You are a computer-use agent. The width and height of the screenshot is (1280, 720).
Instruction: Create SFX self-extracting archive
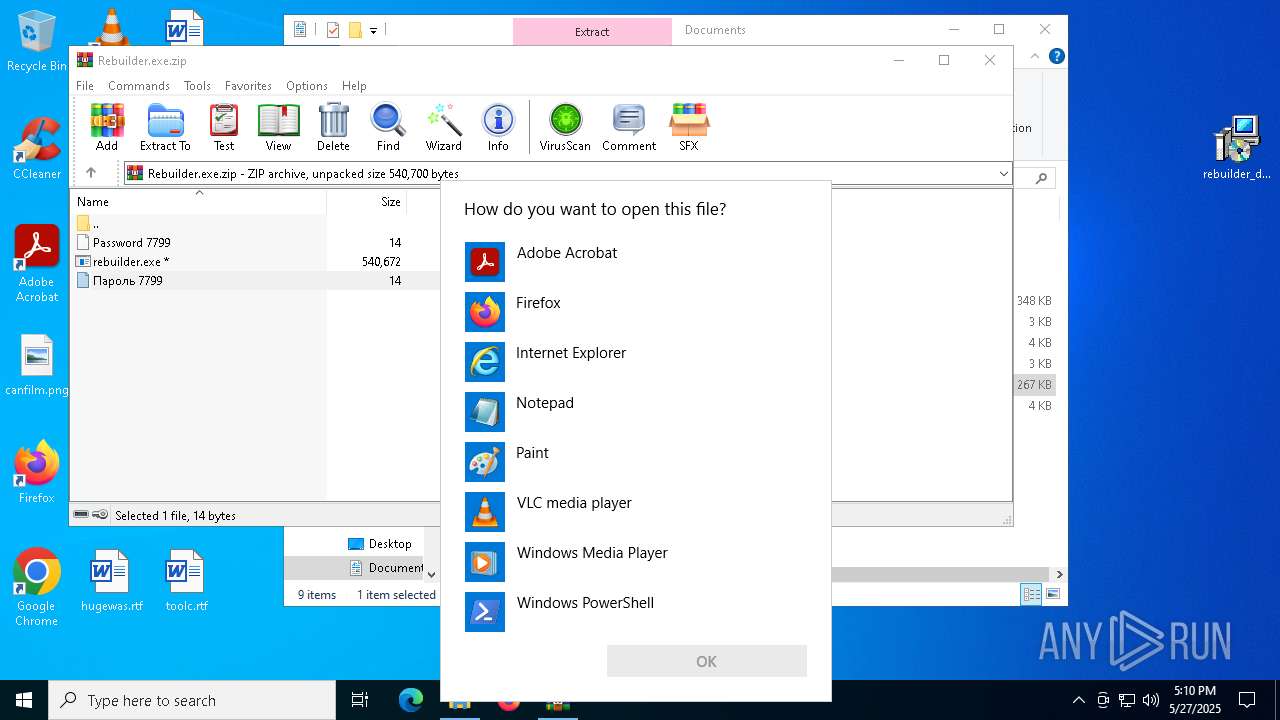689,127
